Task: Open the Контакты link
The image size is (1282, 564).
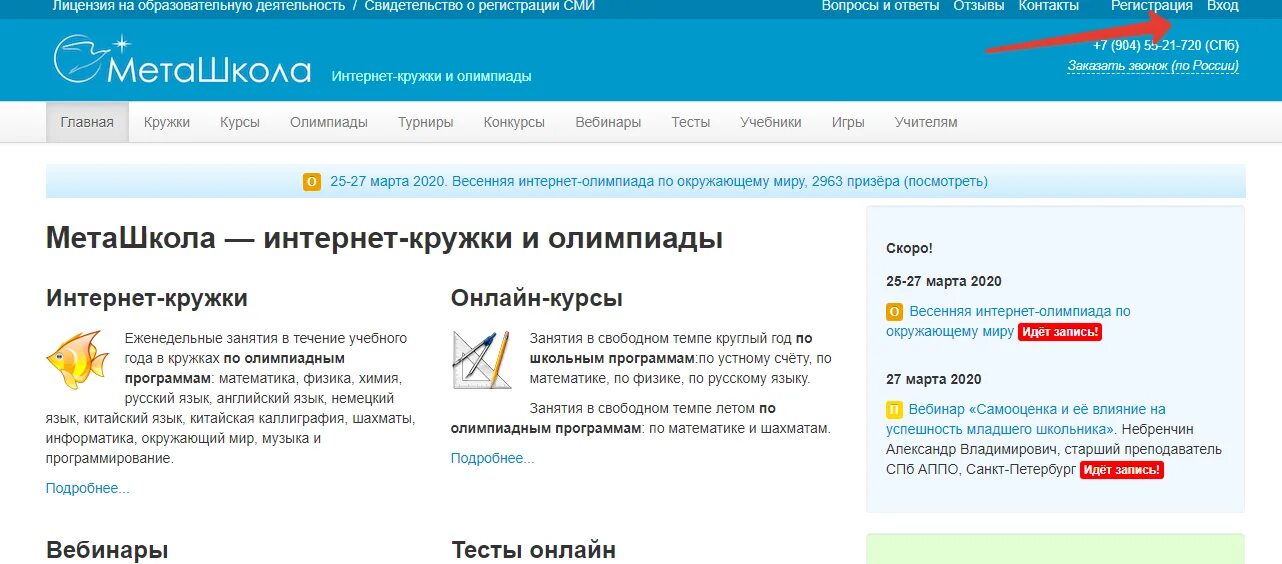Action: [1049, 6]
